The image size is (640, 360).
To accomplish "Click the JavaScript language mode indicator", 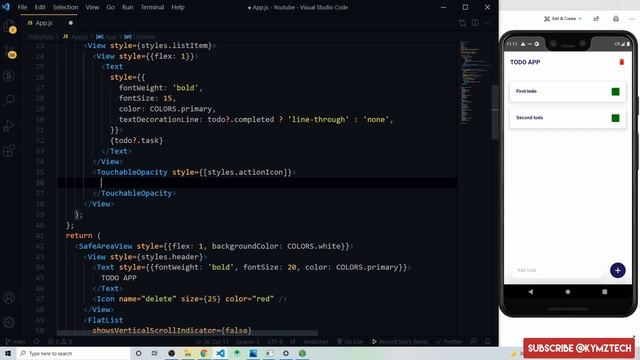I will tap(316, 341).
